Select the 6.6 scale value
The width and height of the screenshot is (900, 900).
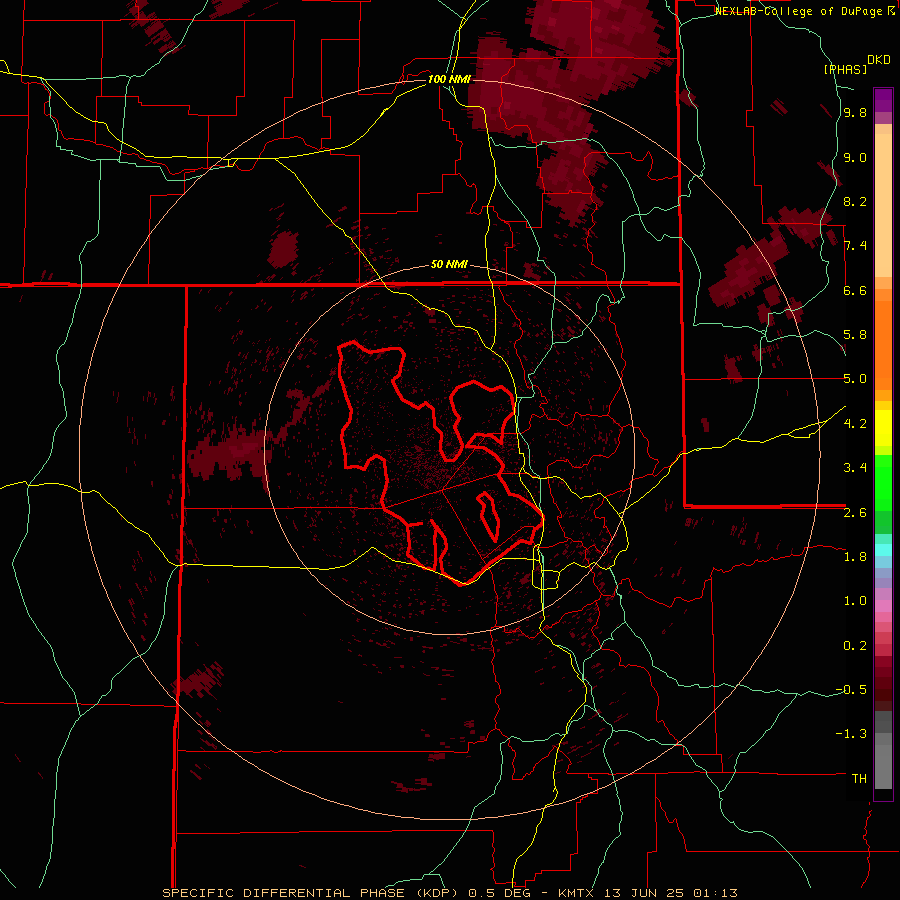tap(855, 291)
